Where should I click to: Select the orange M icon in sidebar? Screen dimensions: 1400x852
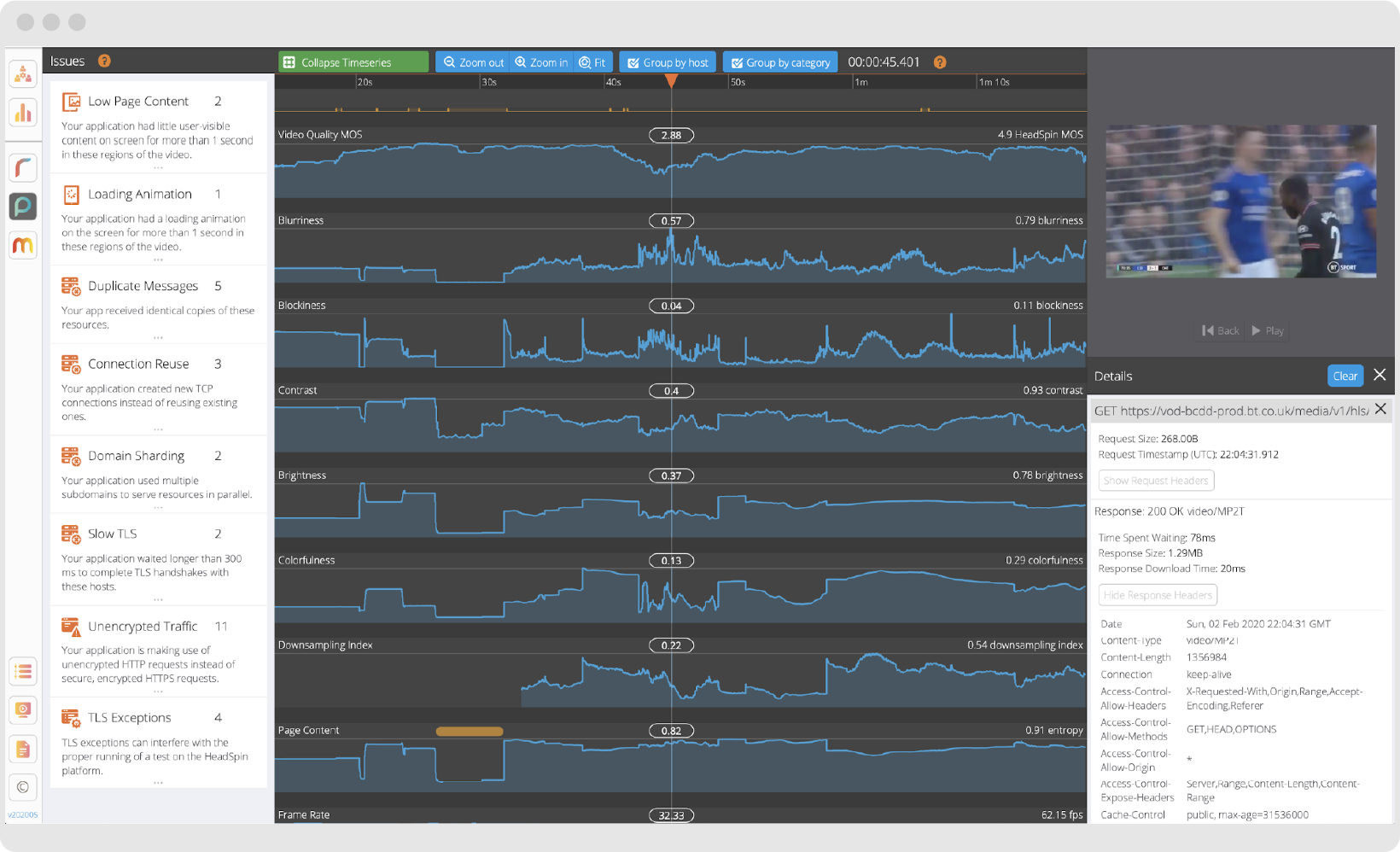23,245
